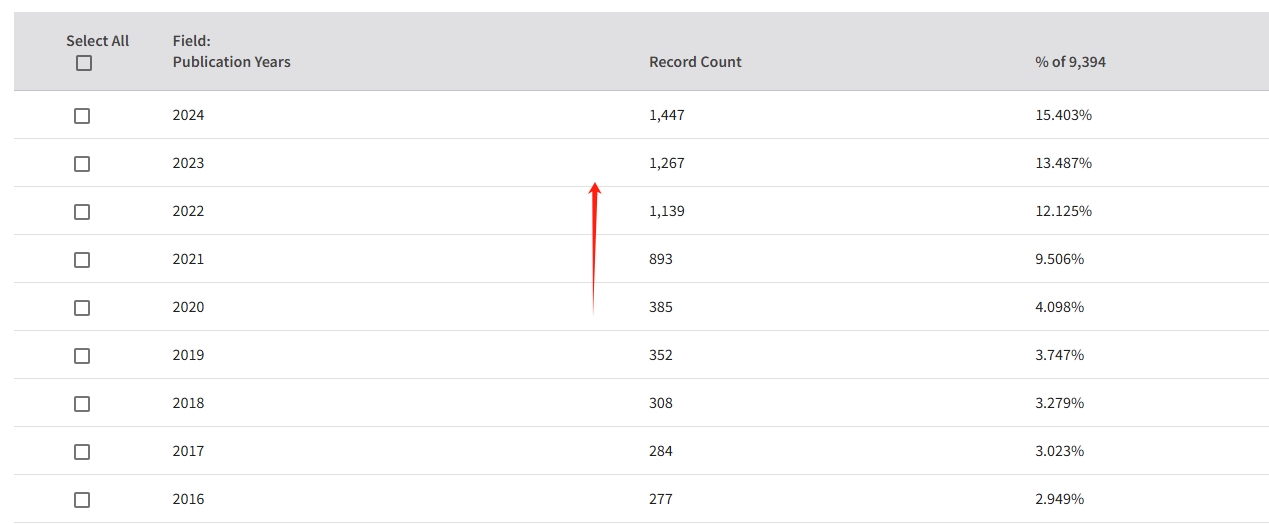The image size is (1269, 524).
Task: Click the 2024 year label
Action: 188,115
